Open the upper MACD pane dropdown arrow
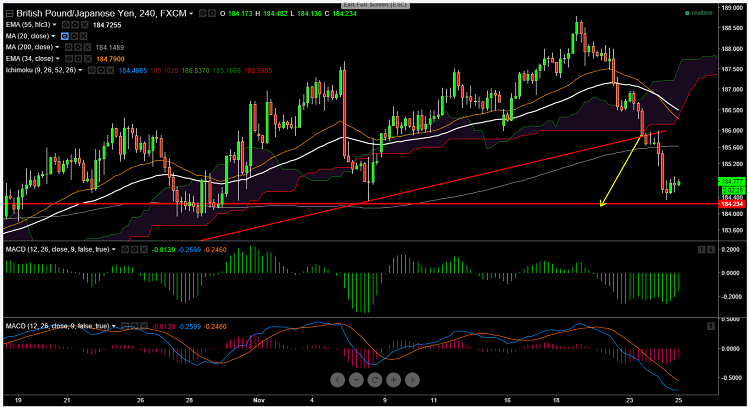The image size is (748, 407). click(114, 250)
